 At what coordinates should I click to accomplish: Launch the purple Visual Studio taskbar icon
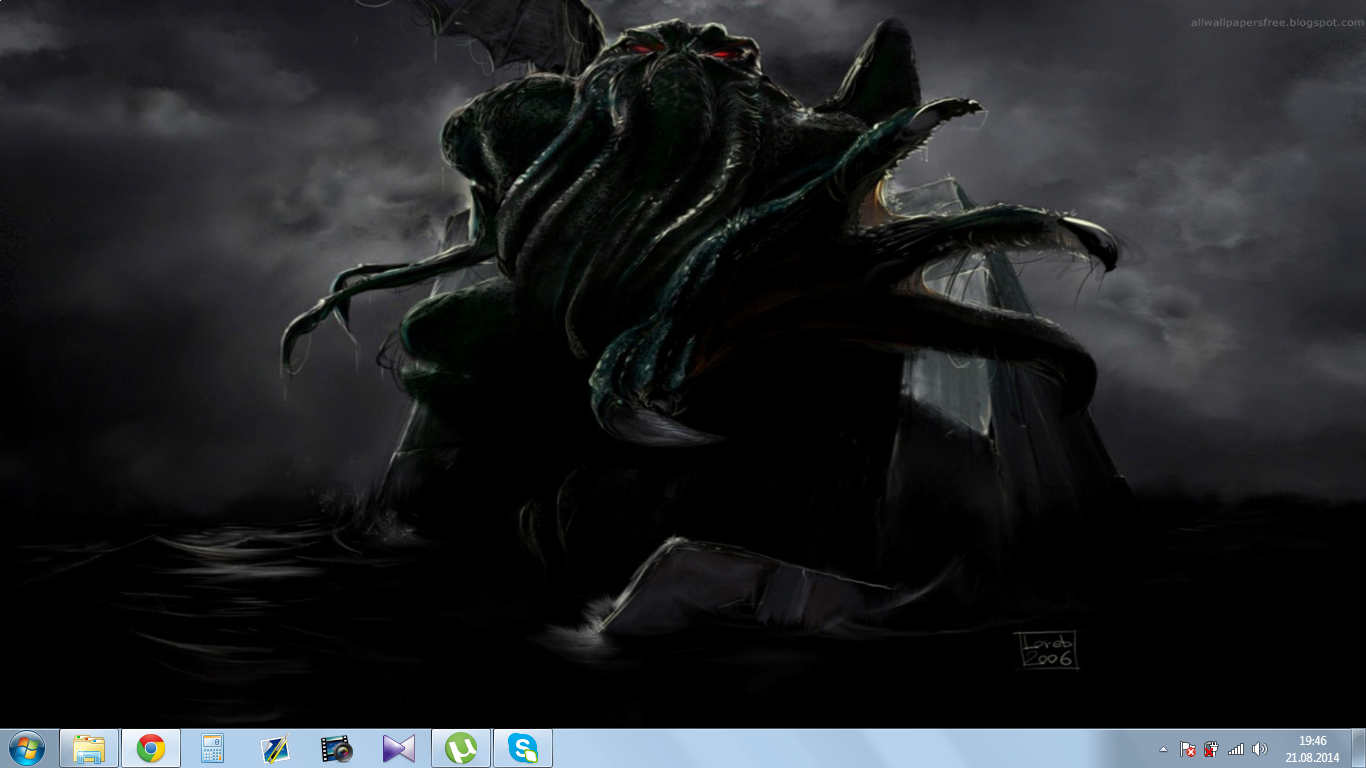(398, 748)
